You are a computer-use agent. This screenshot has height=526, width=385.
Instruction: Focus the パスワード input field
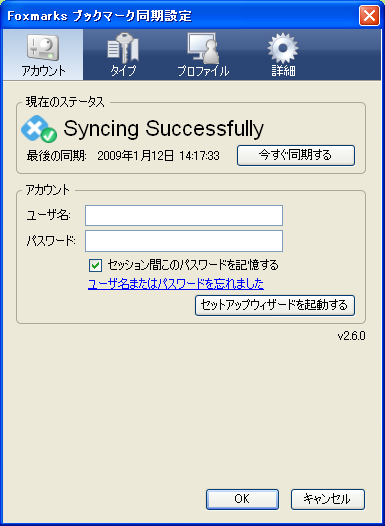[184, 241]
